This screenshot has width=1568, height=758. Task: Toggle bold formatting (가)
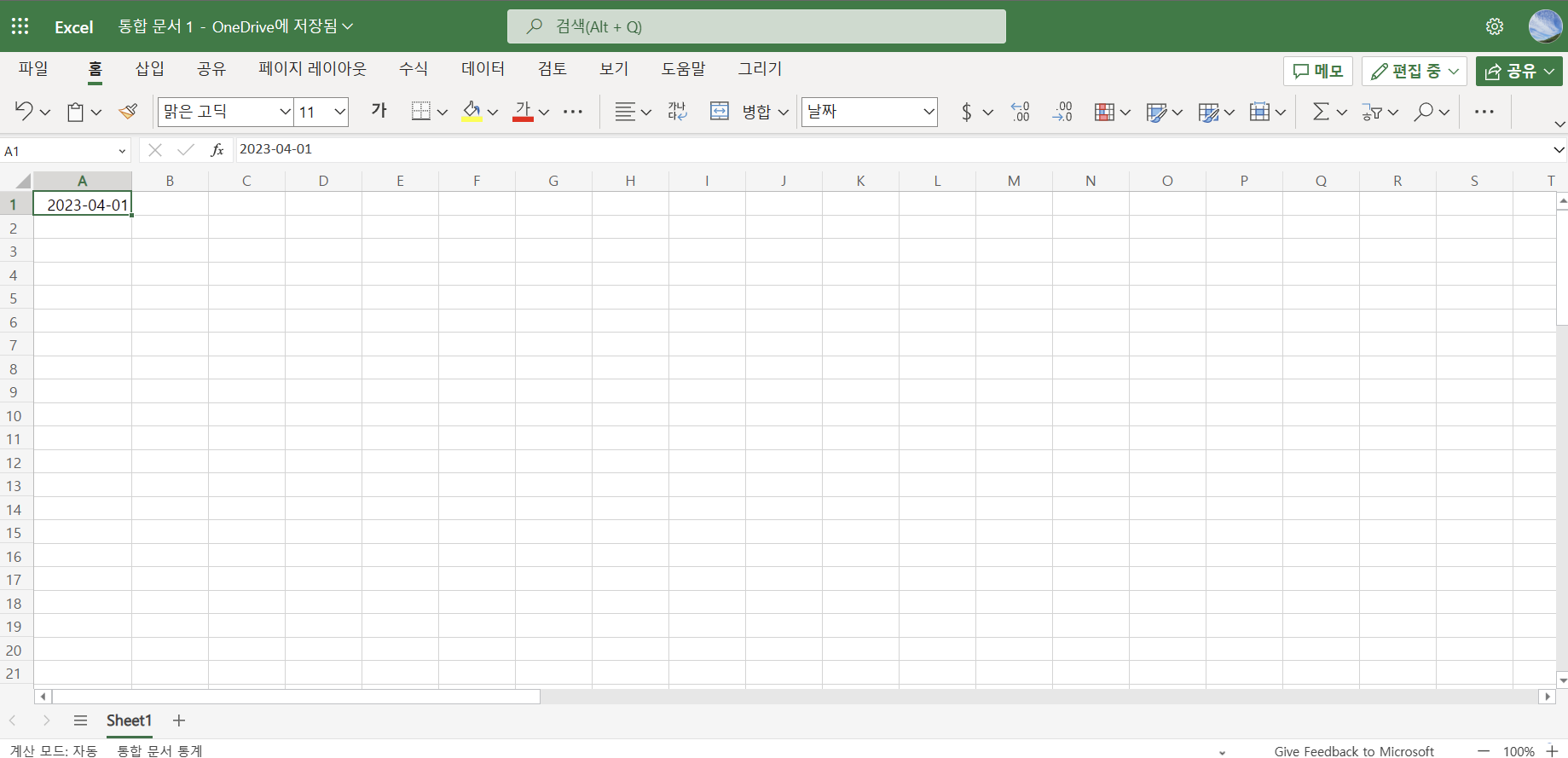[379, 111]
